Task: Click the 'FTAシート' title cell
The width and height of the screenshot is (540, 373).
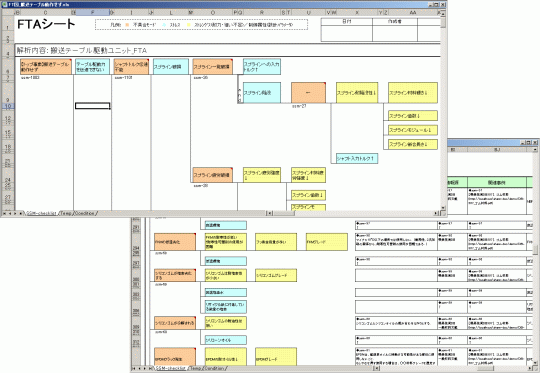Action: [45, 25]
